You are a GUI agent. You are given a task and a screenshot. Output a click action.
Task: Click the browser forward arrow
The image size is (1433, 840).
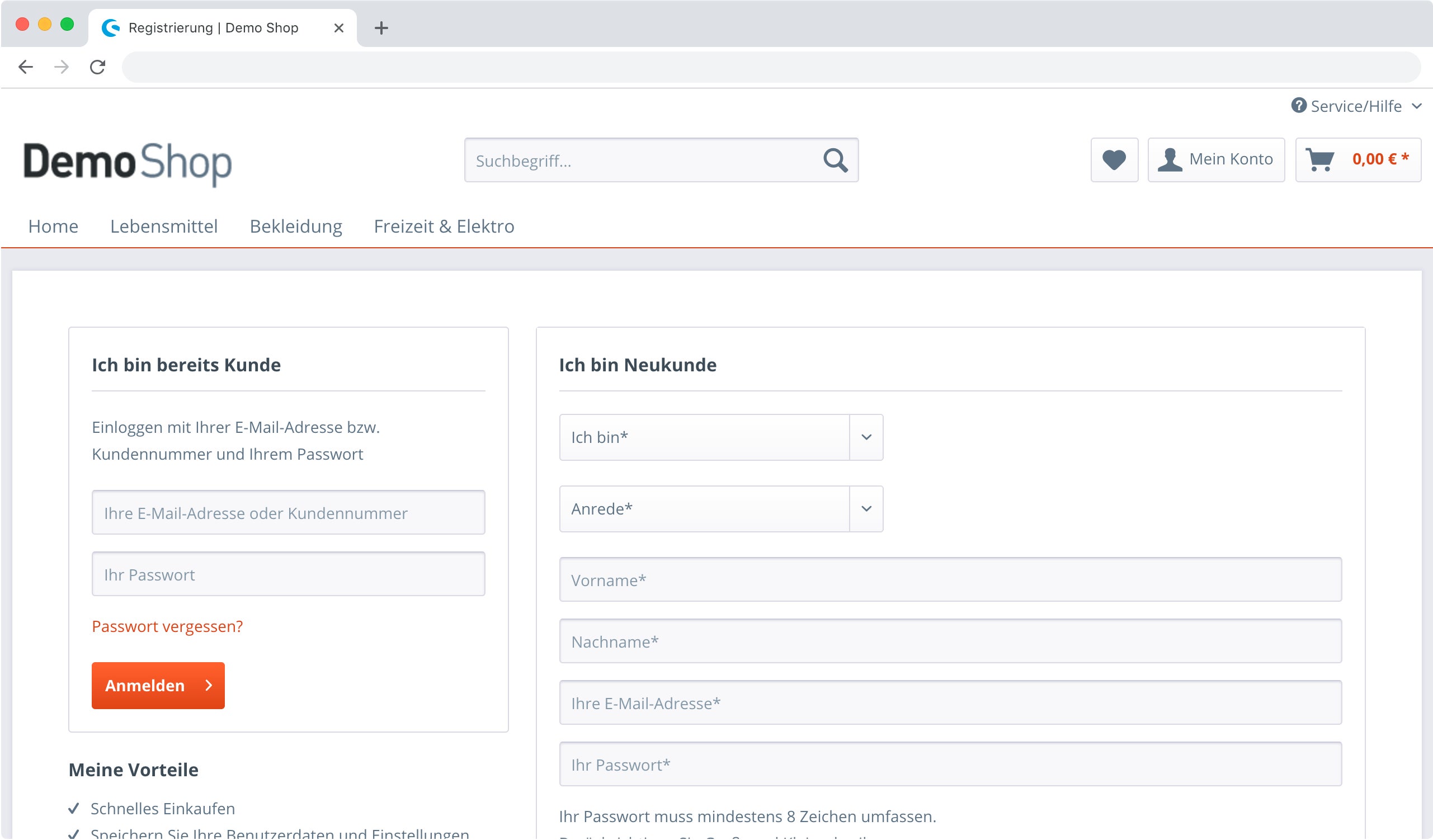pos(62,67)
